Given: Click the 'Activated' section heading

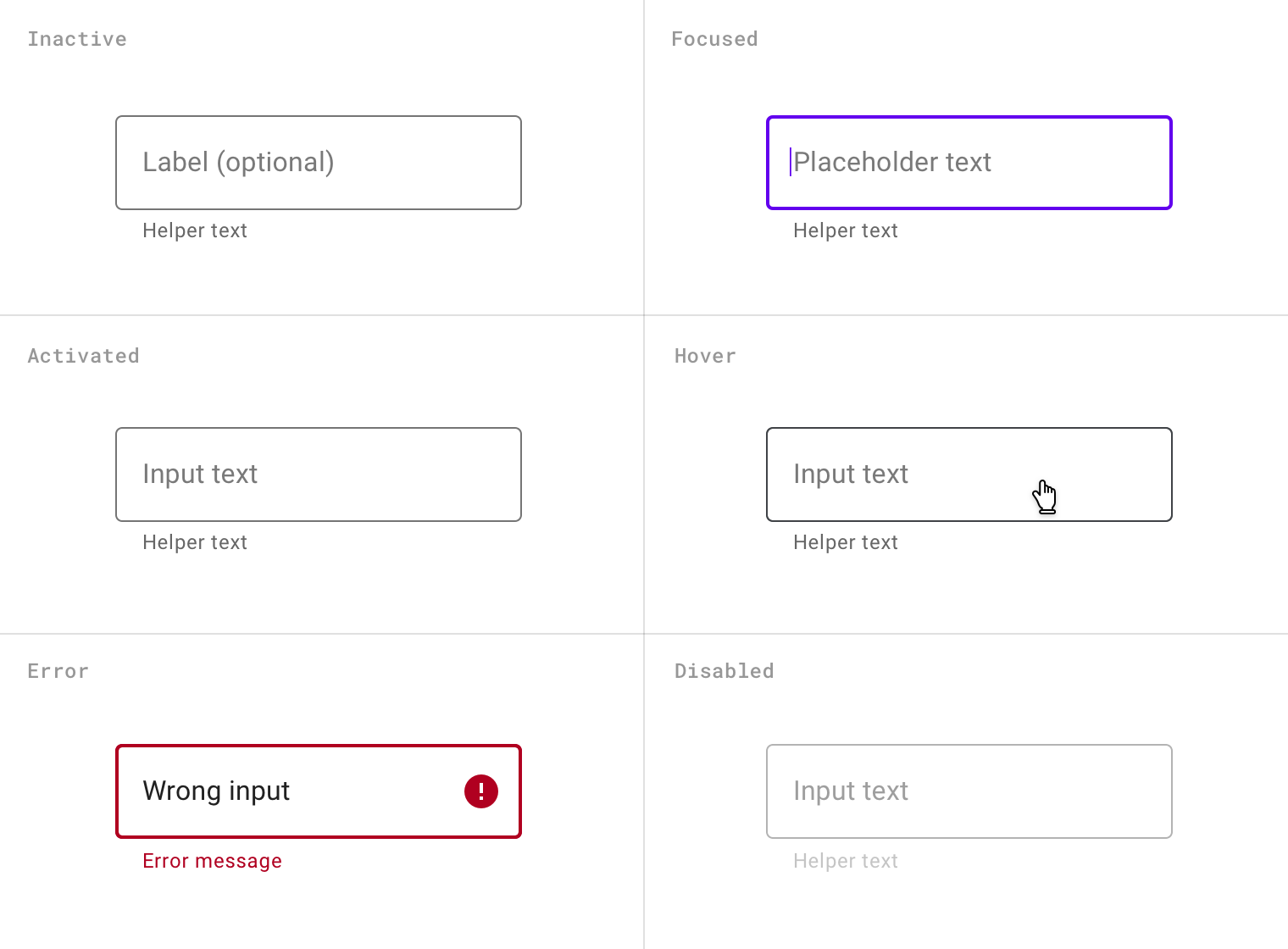Looking at the screenshot, I should click(83, 356).
